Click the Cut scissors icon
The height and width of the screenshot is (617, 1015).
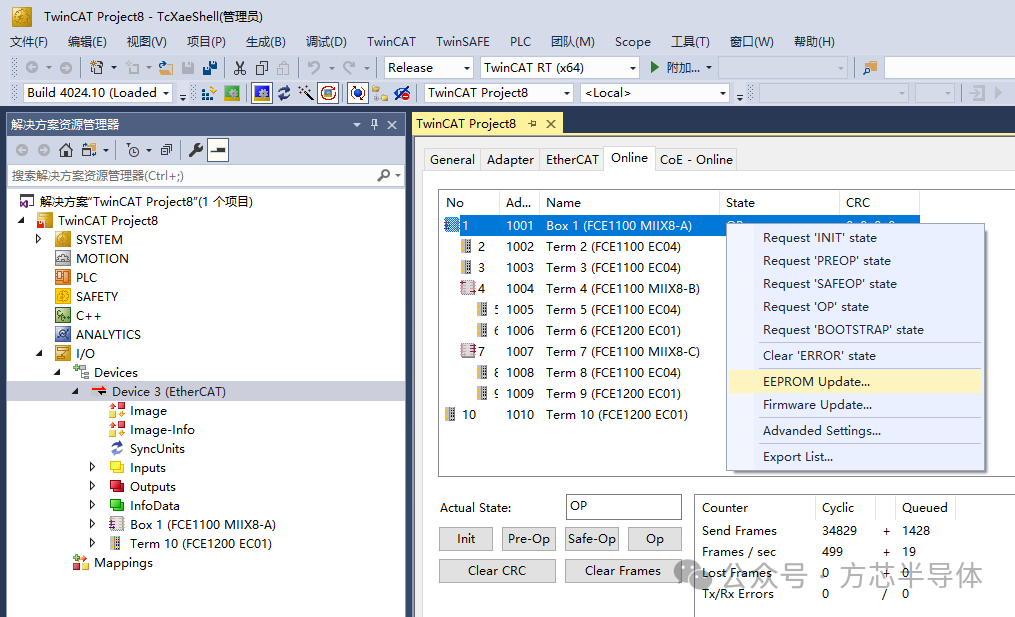click(240, 67)
